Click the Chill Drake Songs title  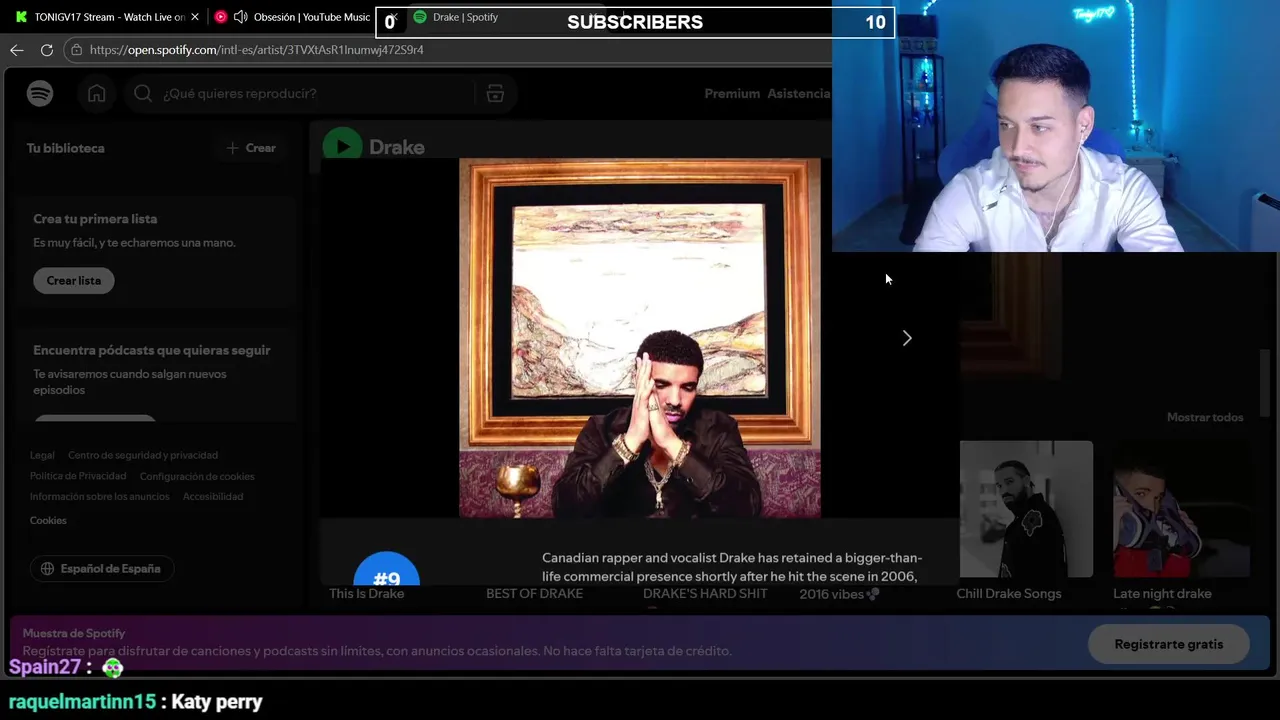click(x=1009, y=594)
